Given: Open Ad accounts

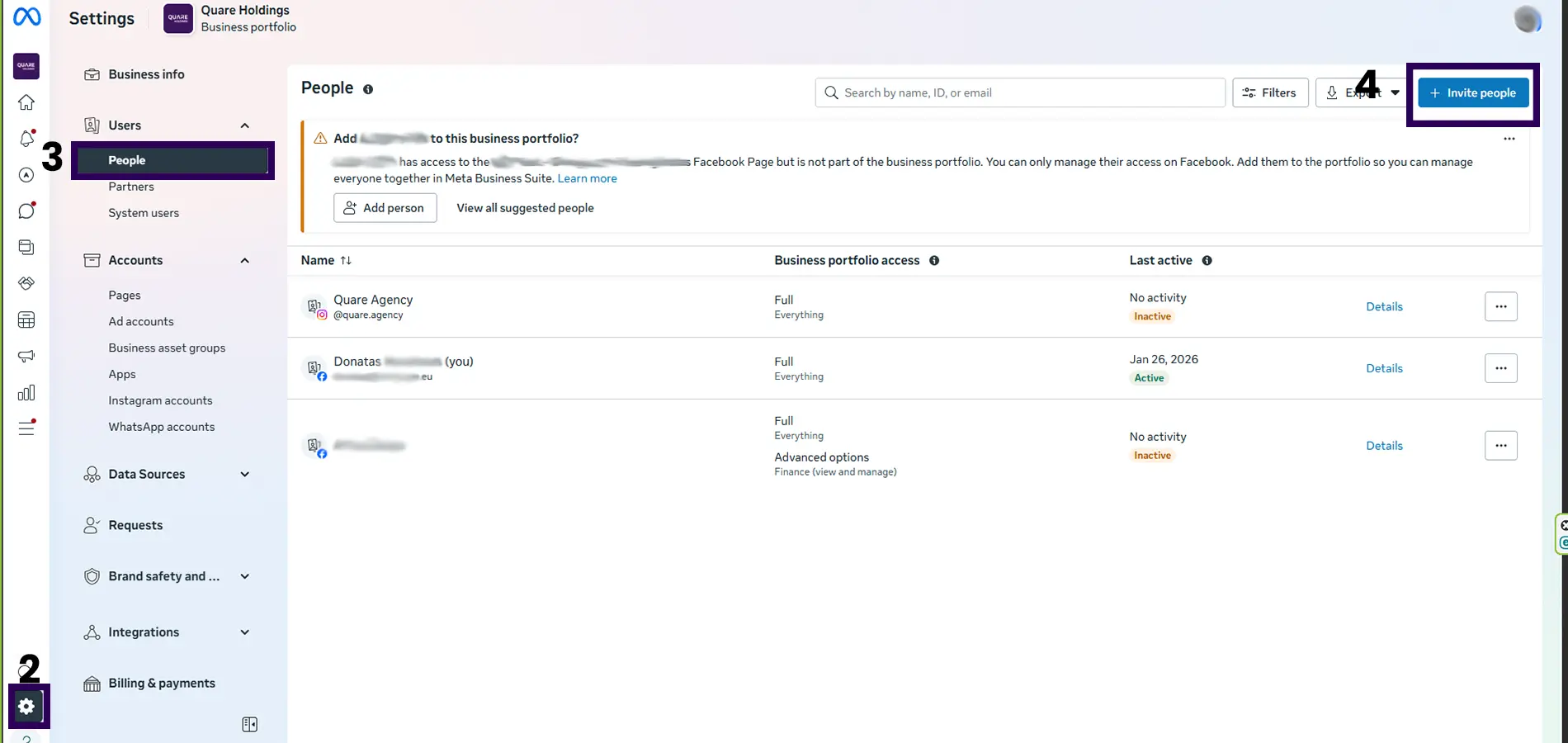Looking at the screenshot, I should coord(141,321).
